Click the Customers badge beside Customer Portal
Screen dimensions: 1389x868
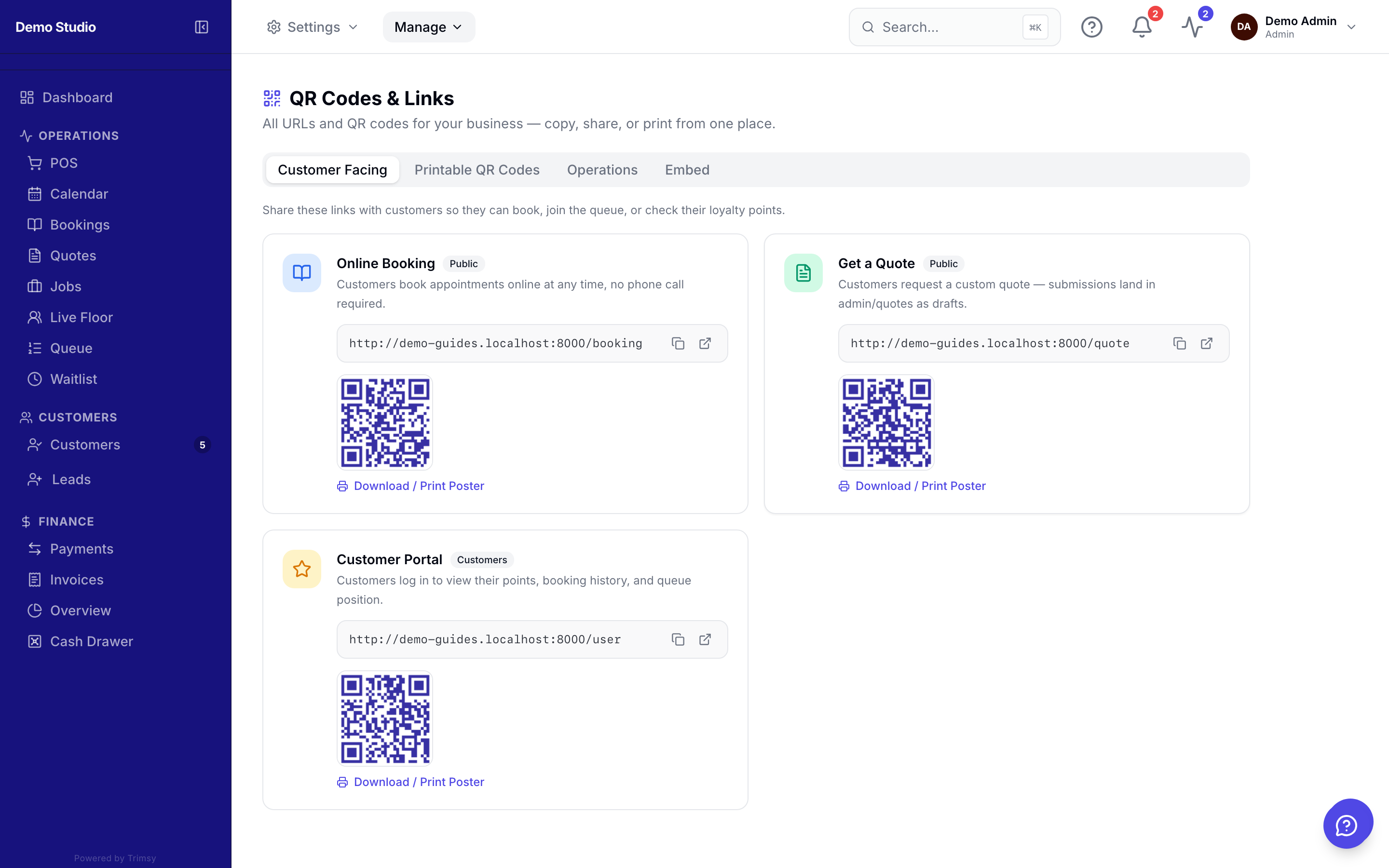click(482, 560)
